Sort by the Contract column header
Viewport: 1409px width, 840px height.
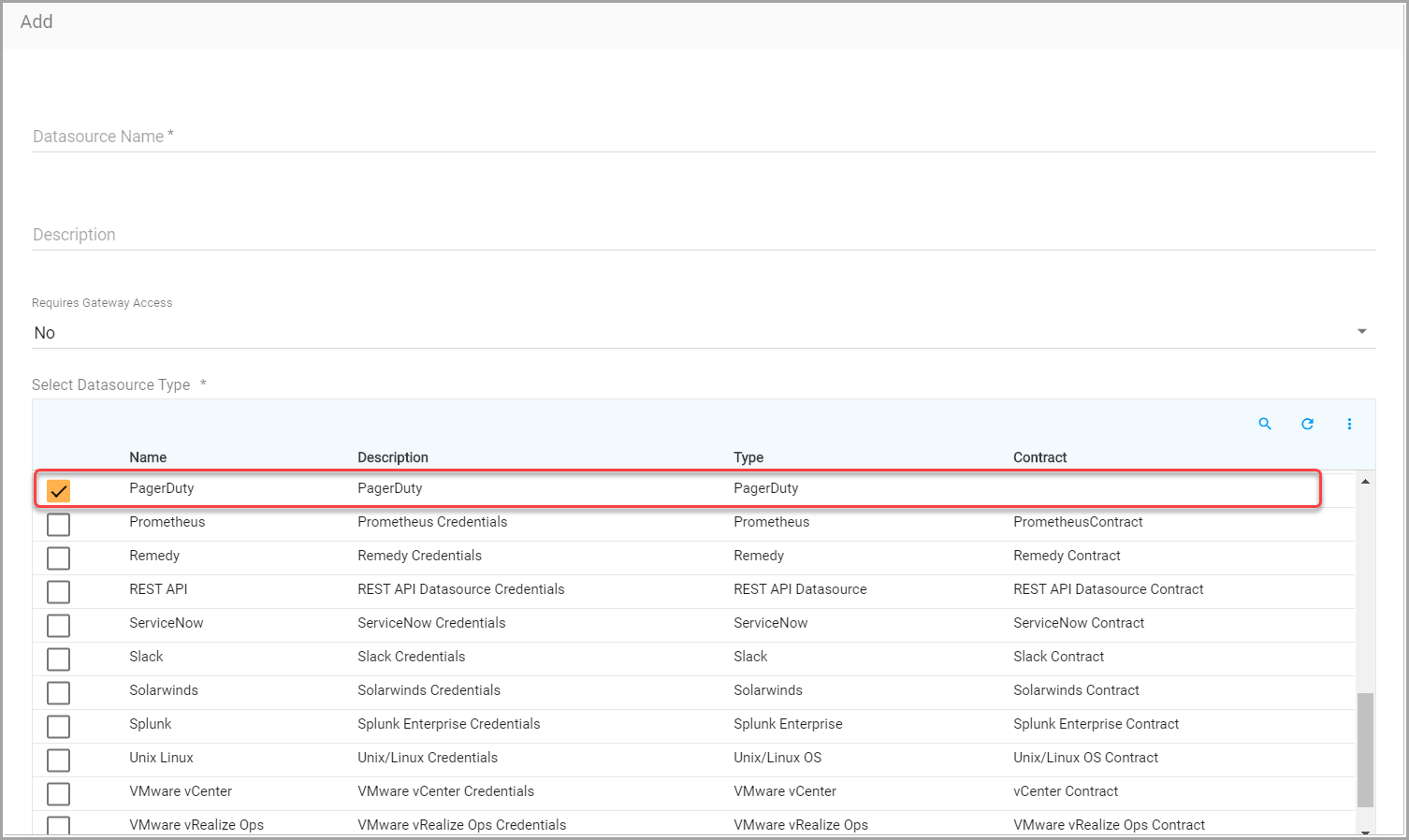tap(1040, 457)
